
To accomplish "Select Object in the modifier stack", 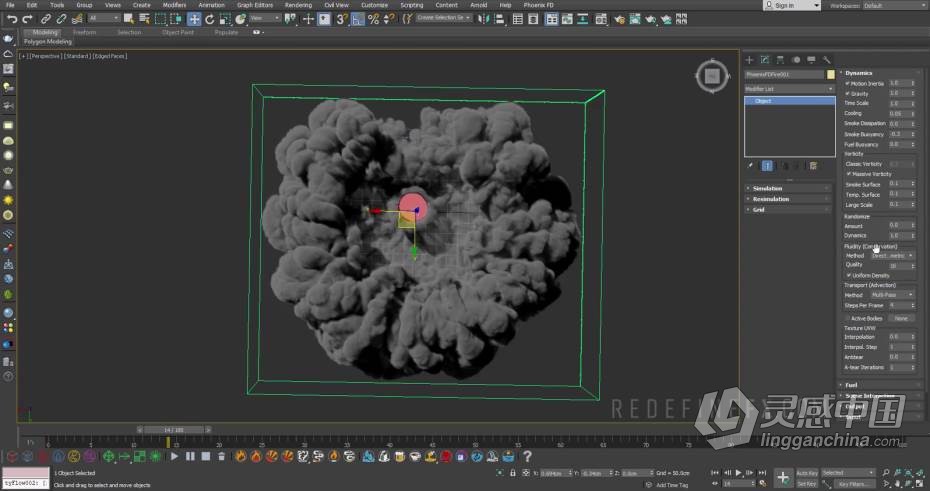I will (789, 101).
